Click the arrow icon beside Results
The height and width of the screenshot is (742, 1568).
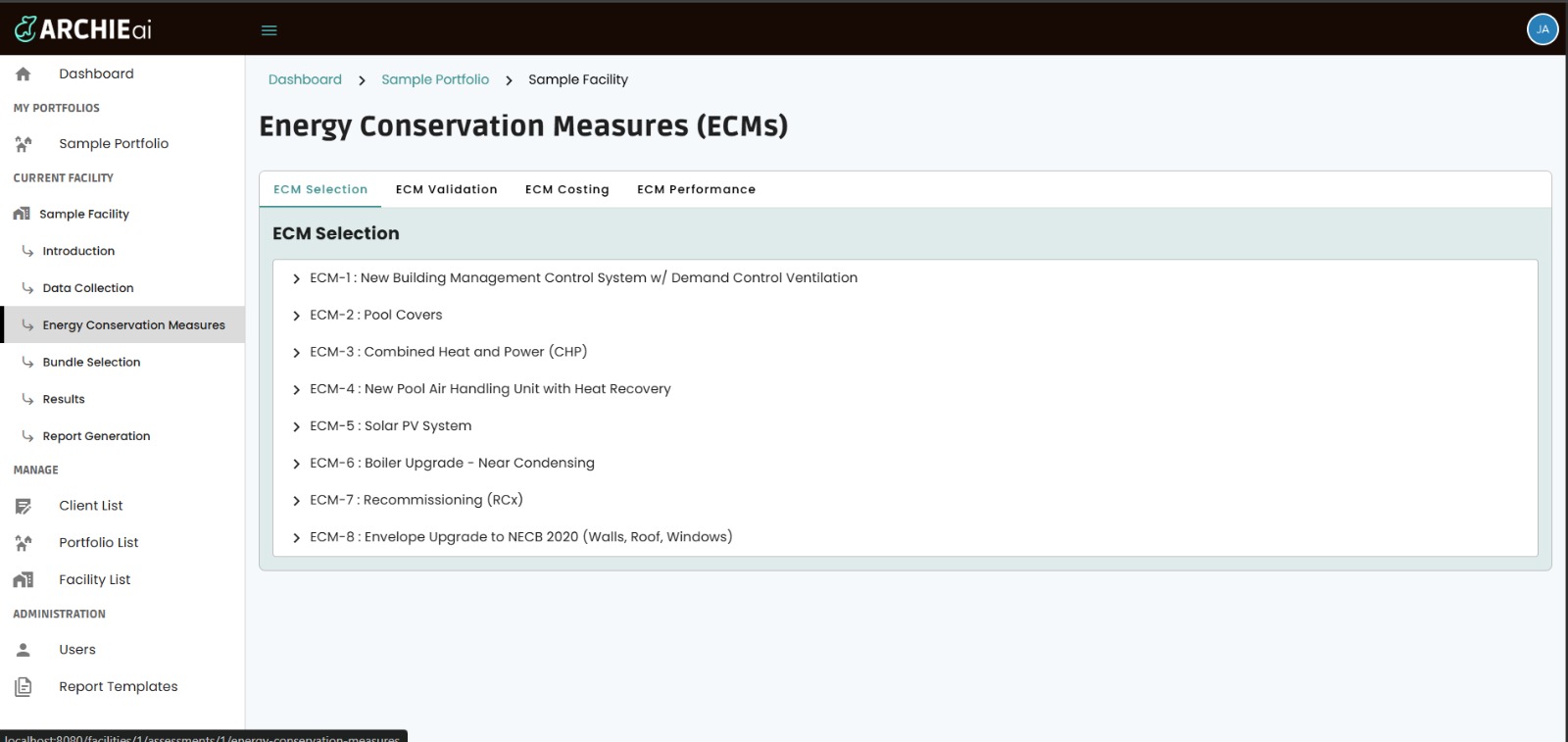coord(27,399)
